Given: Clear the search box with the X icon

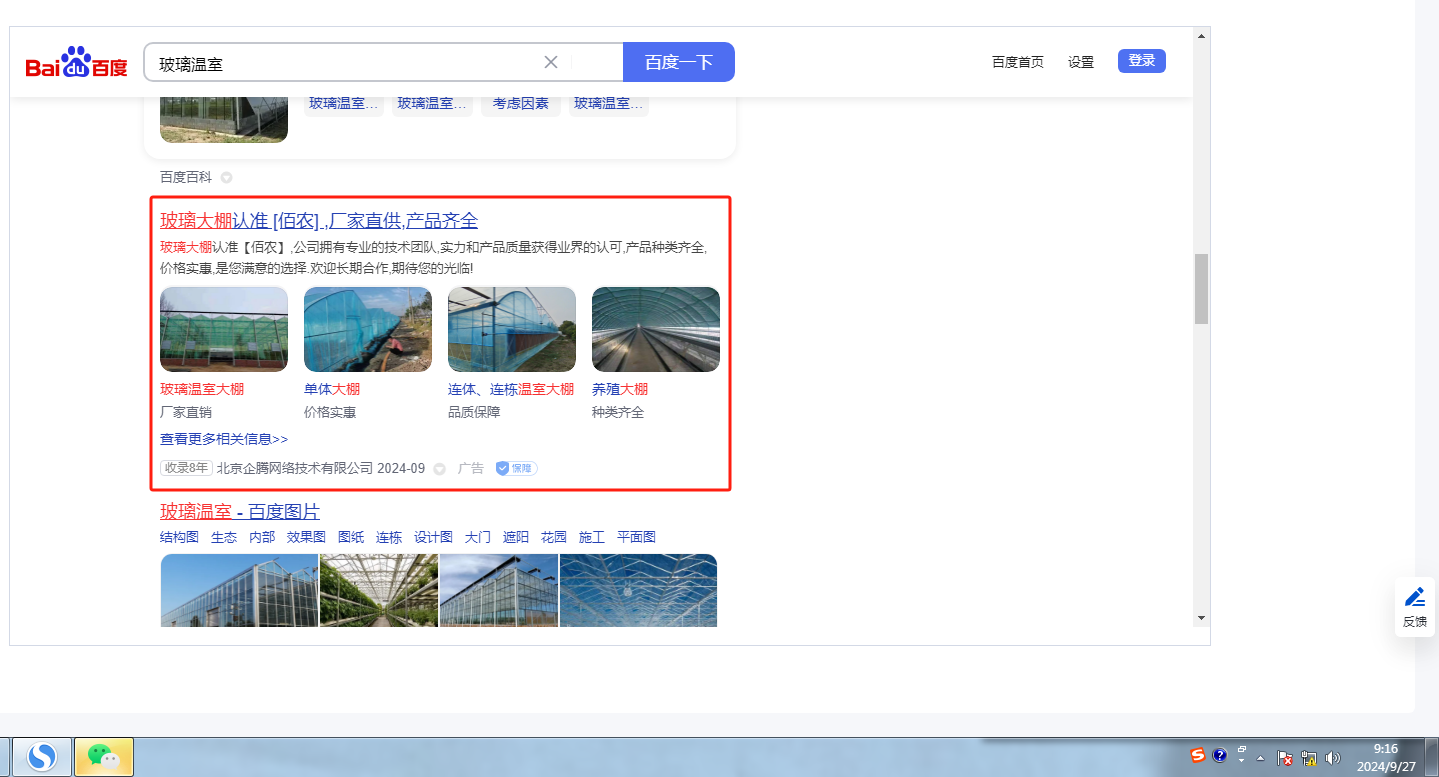Looking at the screenshot, I should coord(551,62).
